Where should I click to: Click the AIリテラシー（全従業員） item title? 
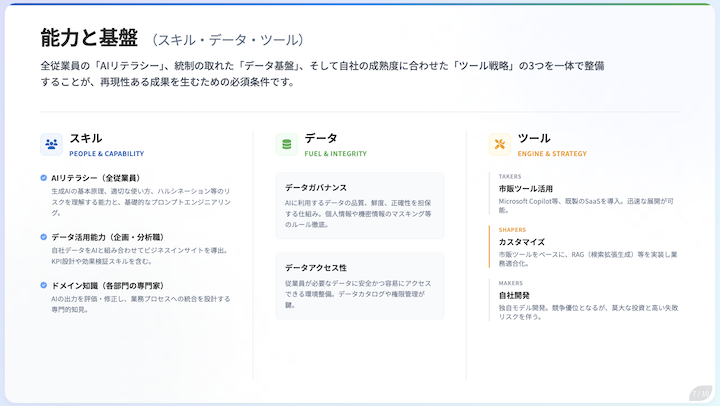[x=96, y=178]
